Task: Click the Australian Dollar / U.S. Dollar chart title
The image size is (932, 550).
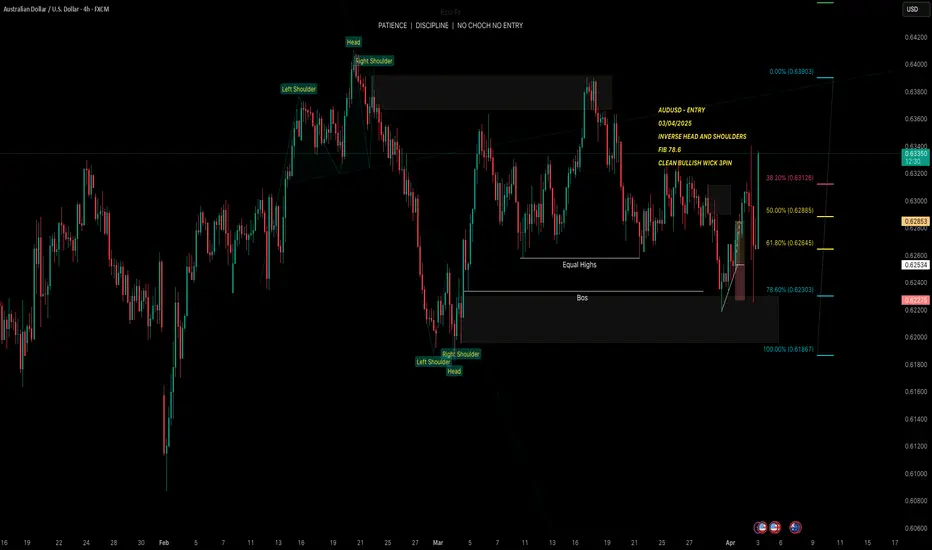Action: [x=56, y=9]
